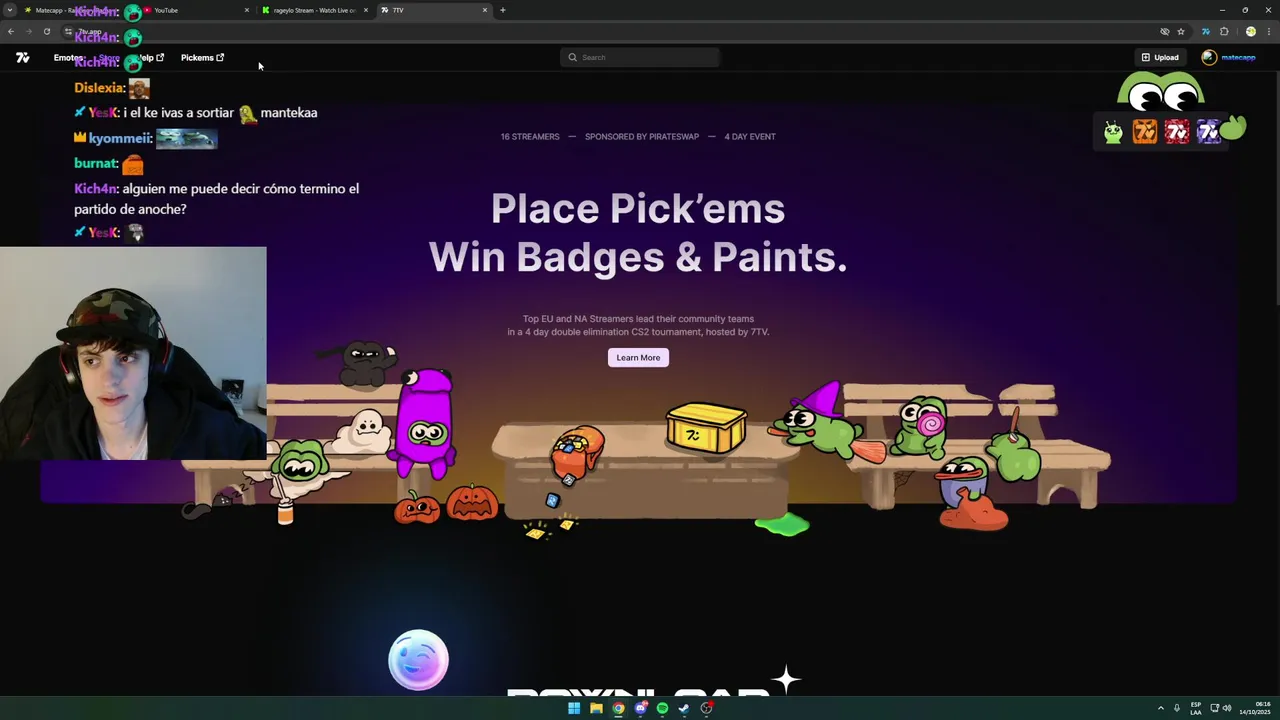Screen dimensions: 1280x720
Task: Click the 'Place Pick'ems' heading
Action: (x=638, y=209)
